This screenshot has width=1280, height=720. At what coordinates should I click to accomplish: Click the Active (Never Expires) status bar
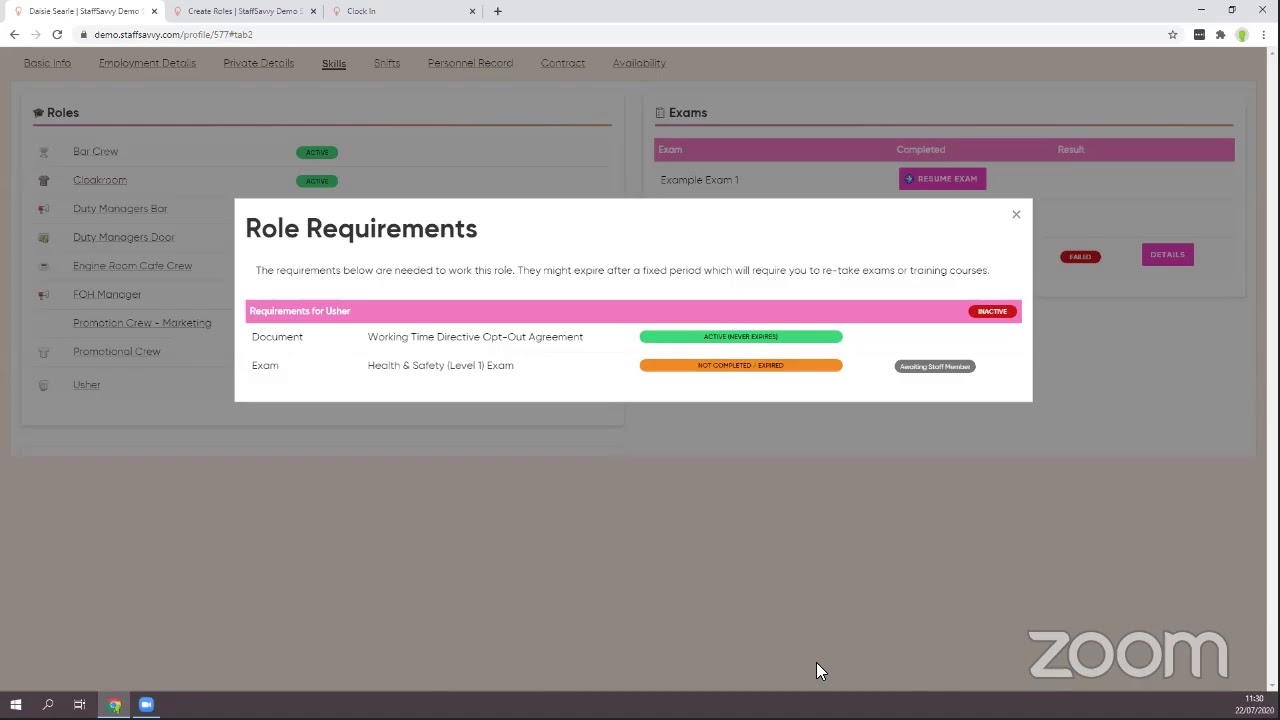(x=741, y=337)
